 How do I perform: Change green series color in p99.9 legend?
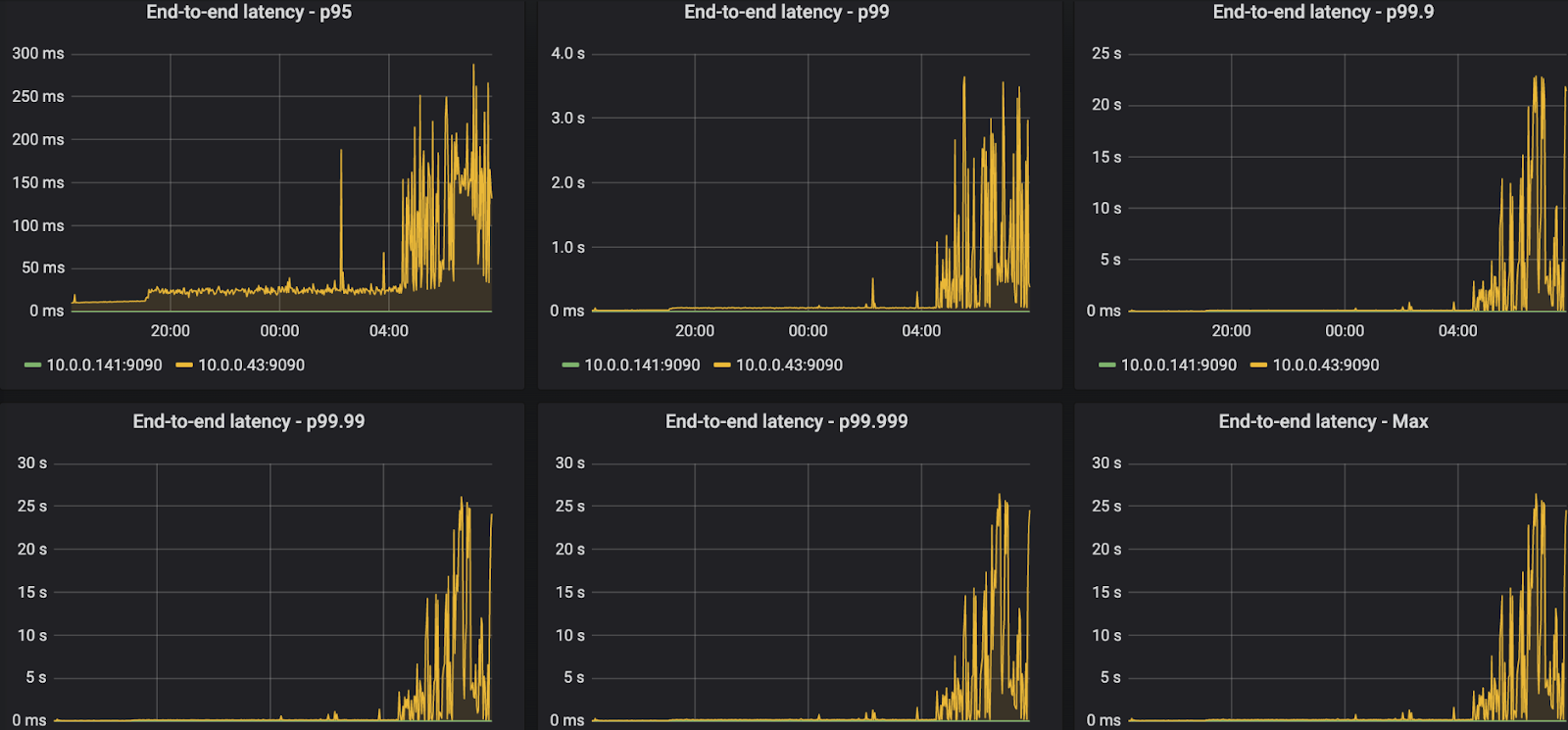1107,365
